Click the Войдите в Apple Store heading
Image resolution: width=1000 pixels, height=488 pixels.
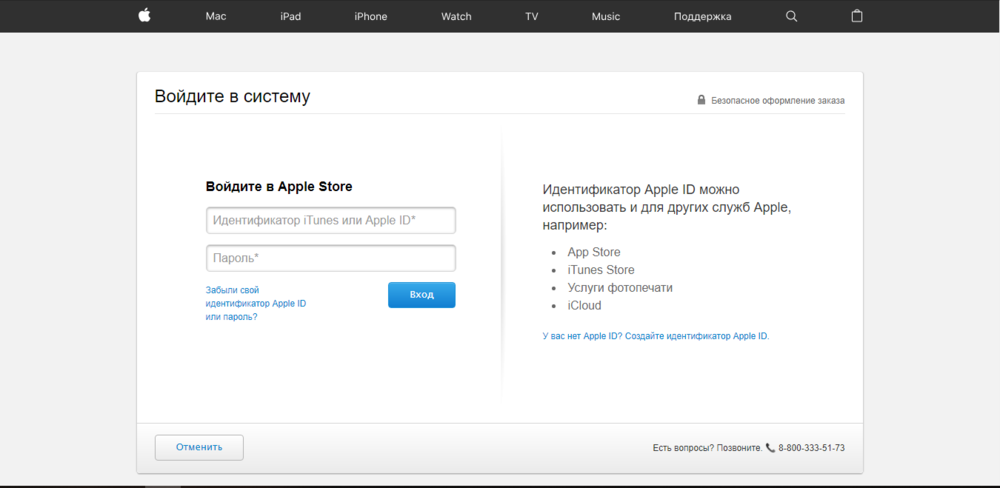click(279, 187)
